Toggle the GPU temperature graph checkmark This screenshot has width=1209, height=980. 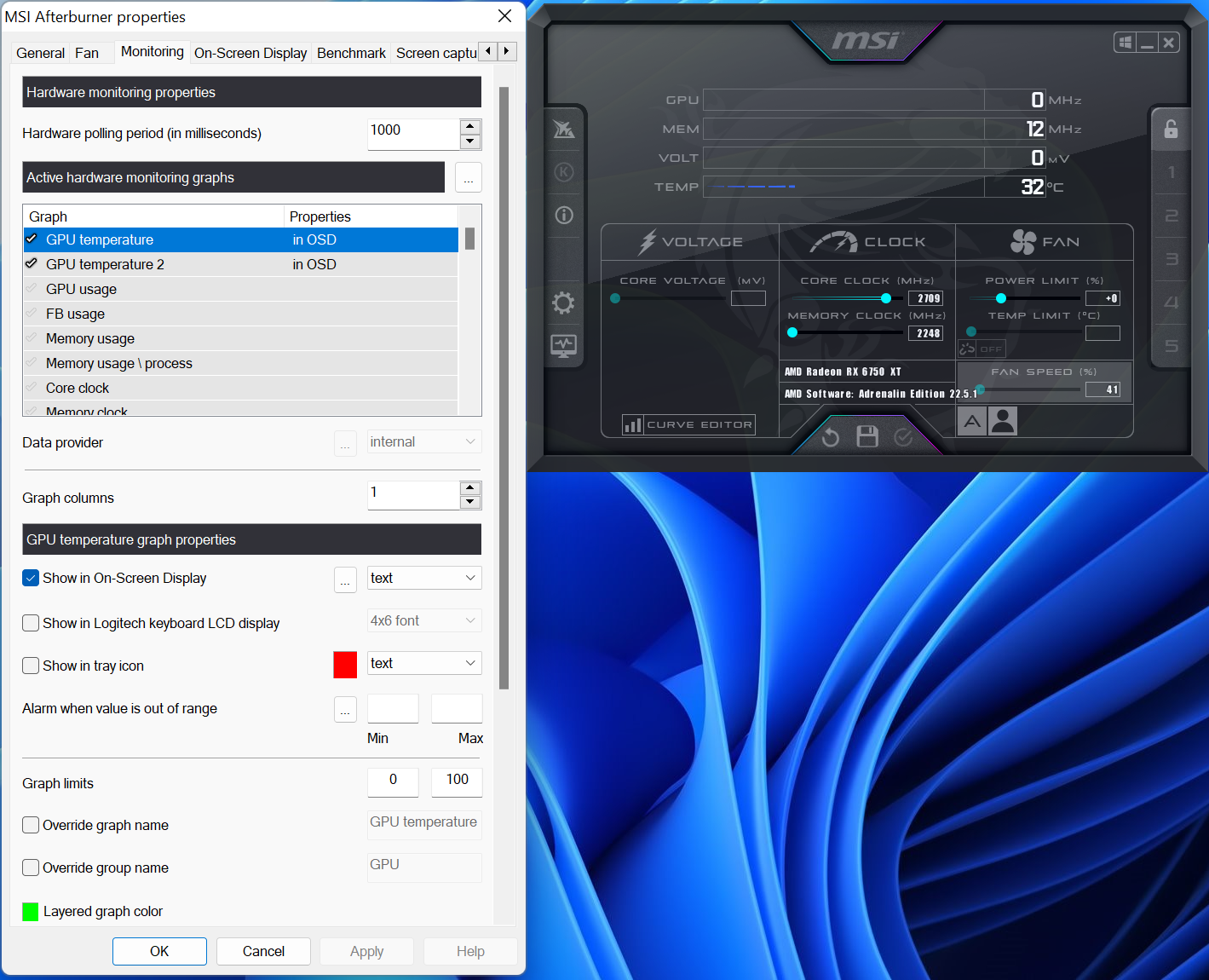click(32, 239)
